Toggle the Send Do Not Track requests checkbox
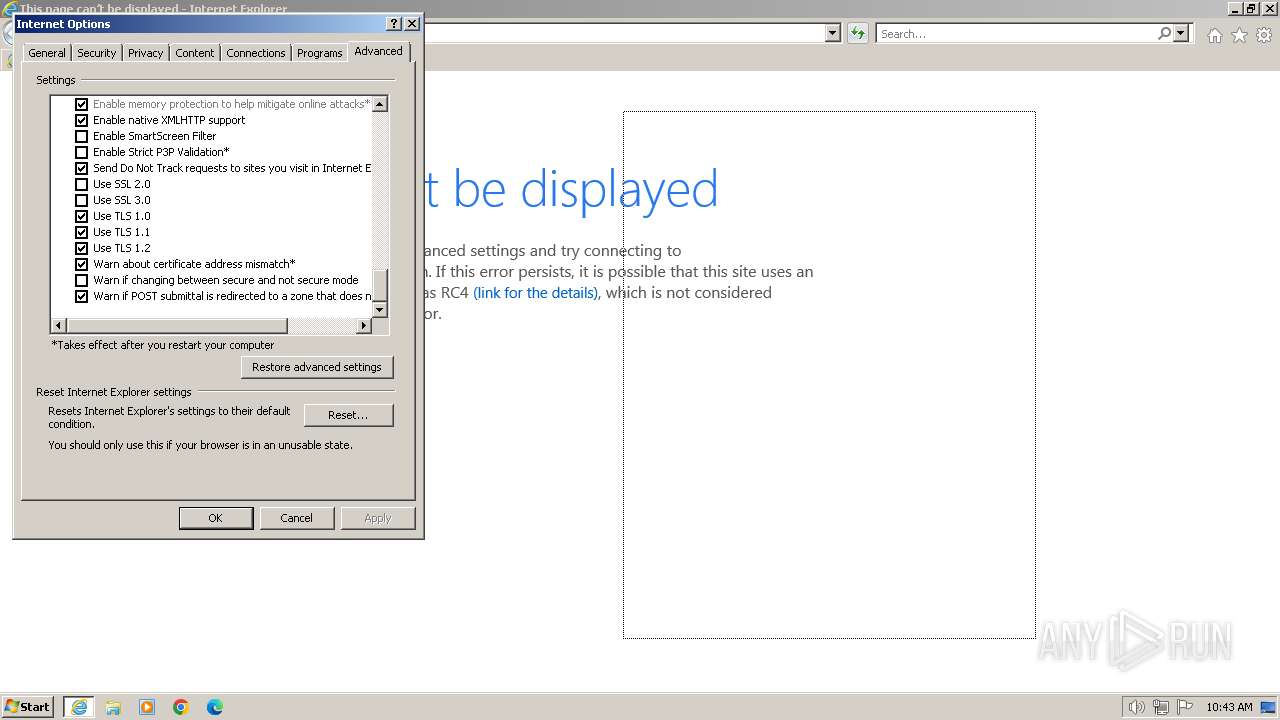The height and width of the screenshot is (720, 1280). [82, 168]
